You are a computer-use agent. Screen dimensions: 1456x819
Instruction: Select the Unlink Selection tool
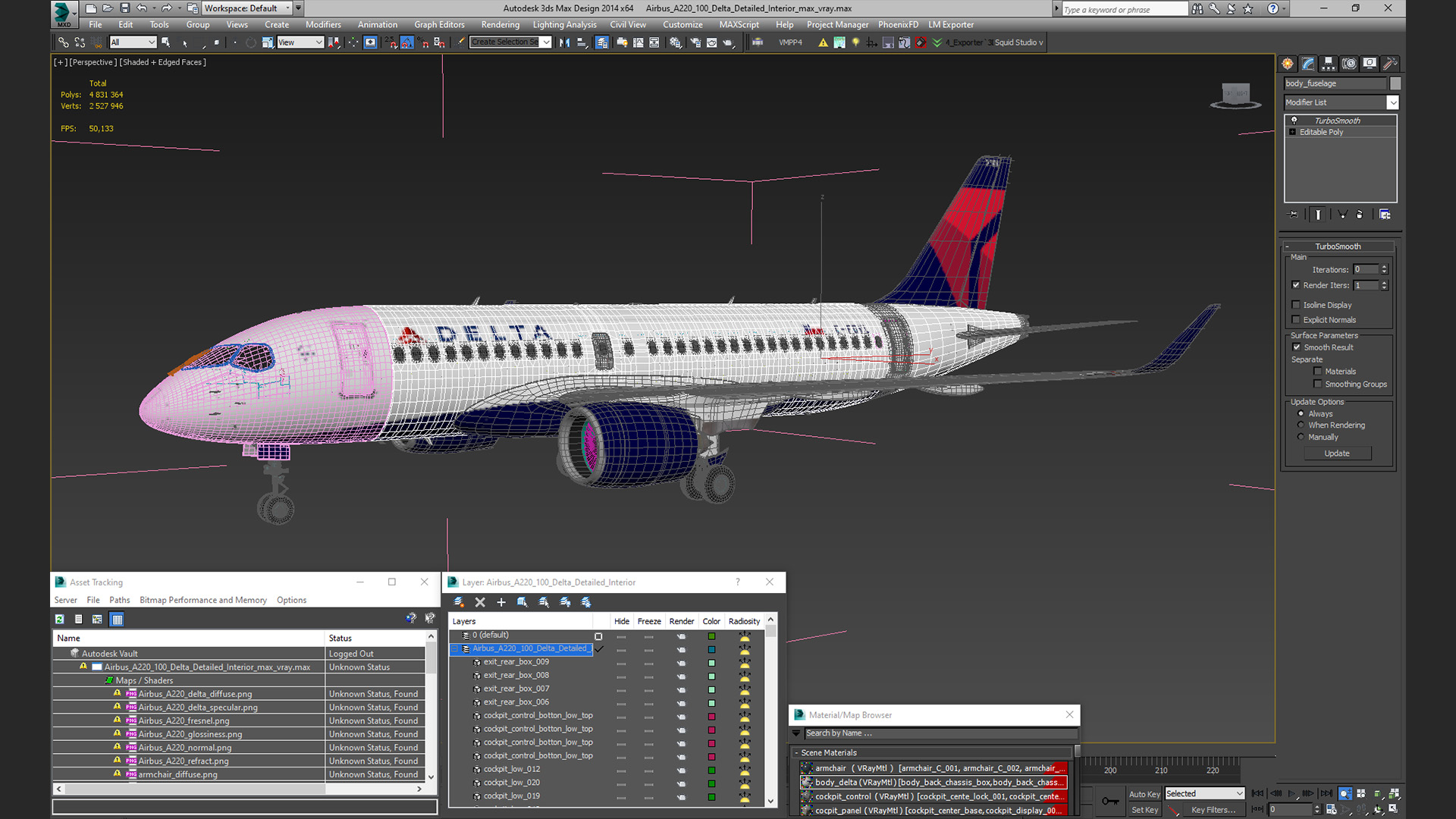point(80,42)
